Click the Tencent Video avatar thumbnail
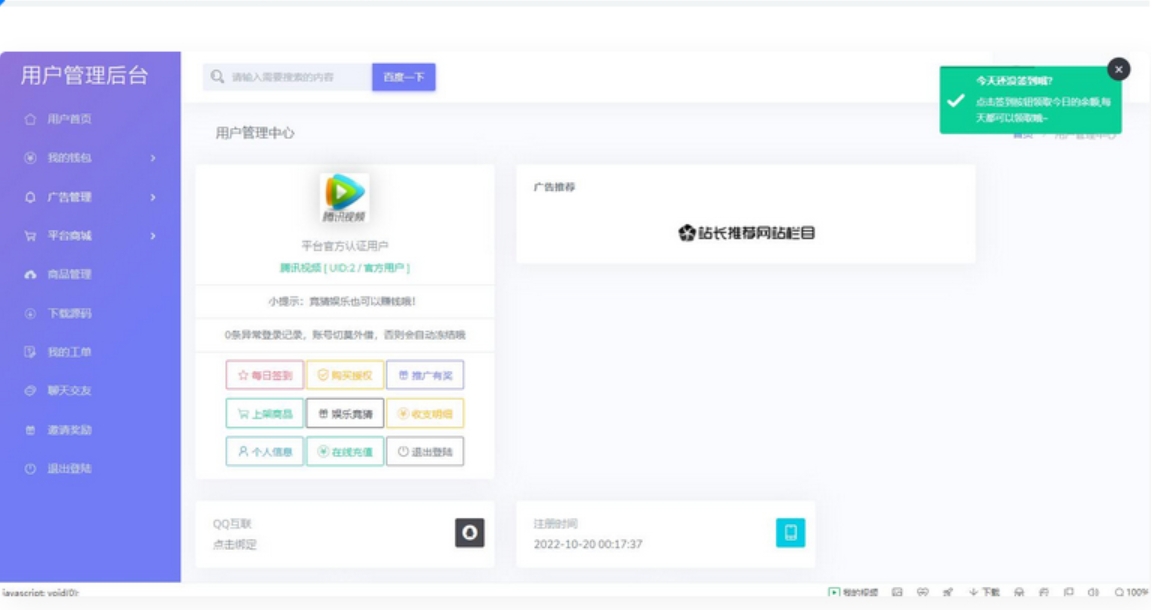The height and width of the screenshot is (610, 1165). pos(344,198)
